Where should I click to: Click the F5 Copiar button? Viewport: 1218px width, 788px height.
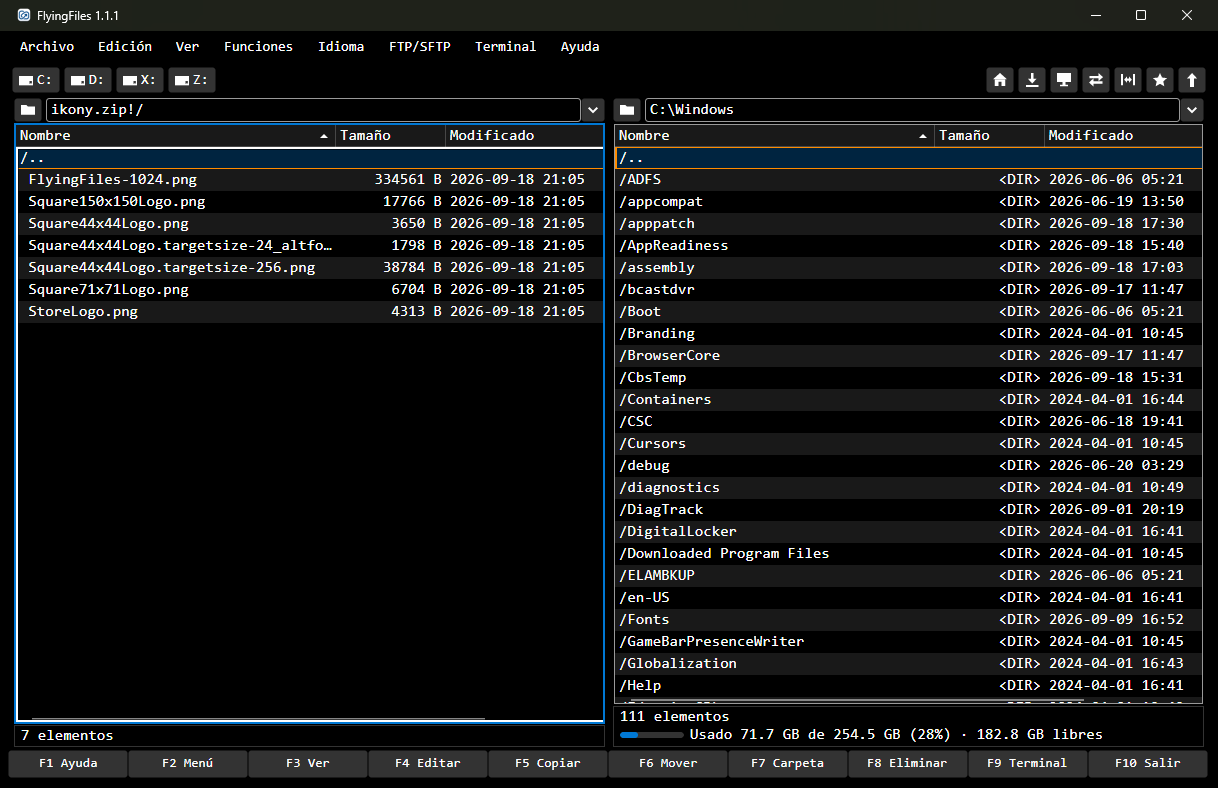548,763
